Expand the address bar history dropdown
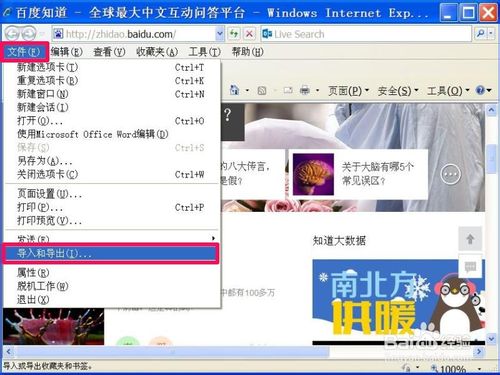 coord(220,34)
